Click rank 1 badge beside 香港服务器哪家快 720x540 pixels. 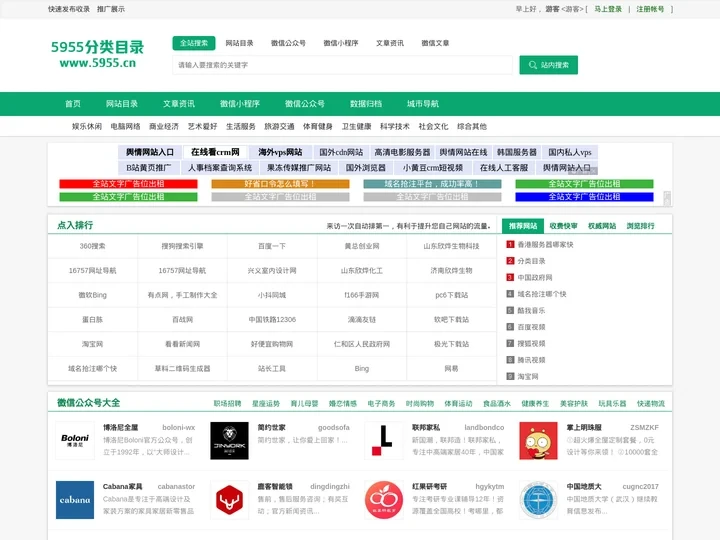click(x=510, y=244)
